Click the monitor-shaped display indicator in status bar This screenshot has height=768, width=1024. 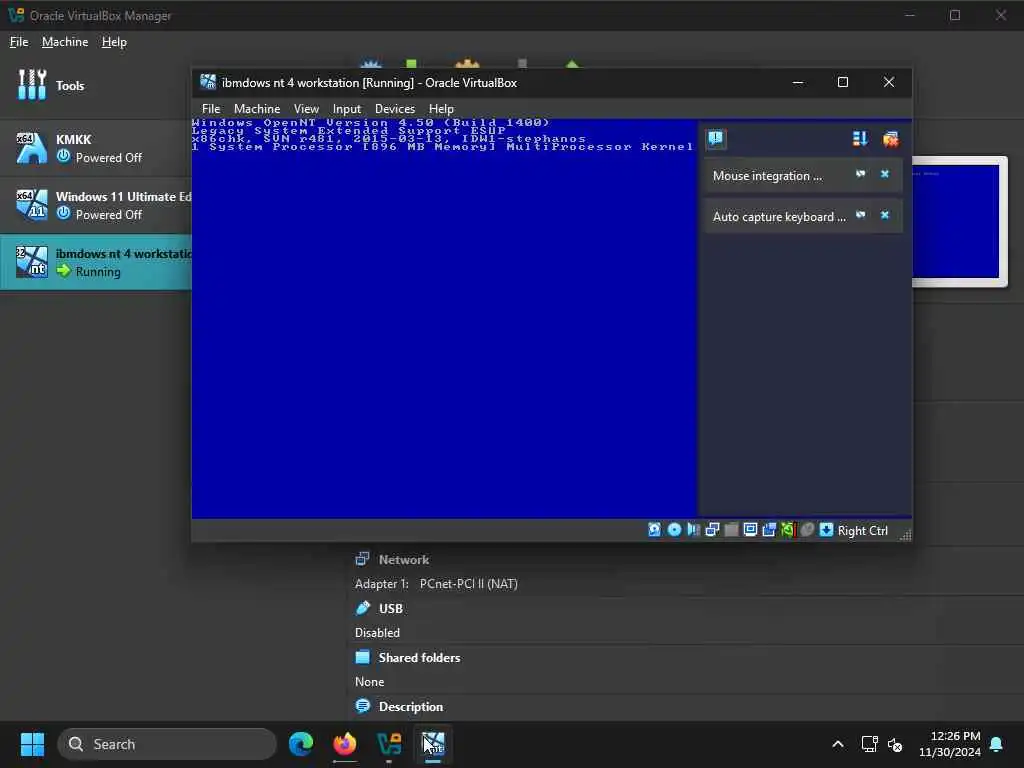point(750,530)
